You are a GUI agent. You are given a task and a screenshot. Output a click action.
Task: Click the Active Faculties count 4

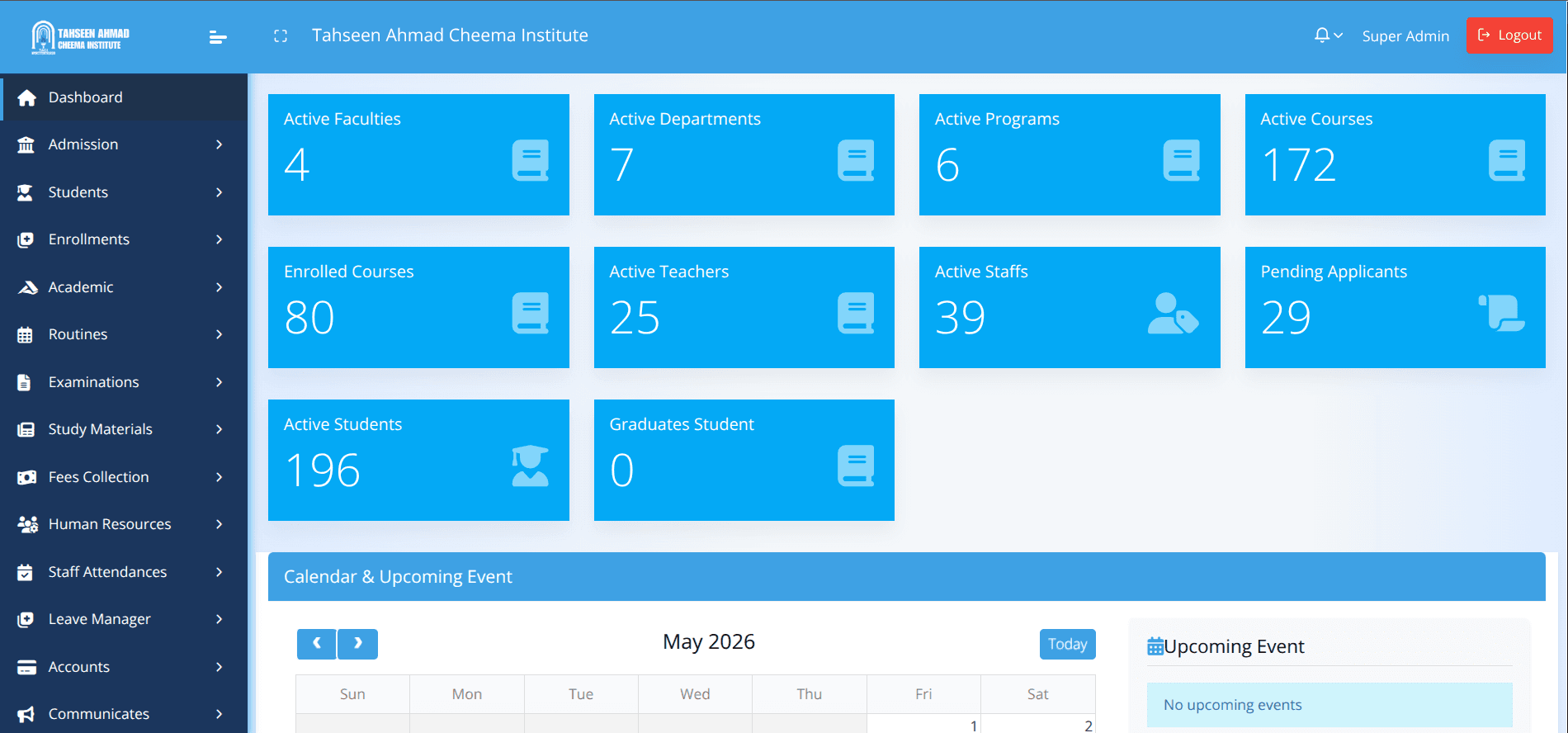[297, 164]
